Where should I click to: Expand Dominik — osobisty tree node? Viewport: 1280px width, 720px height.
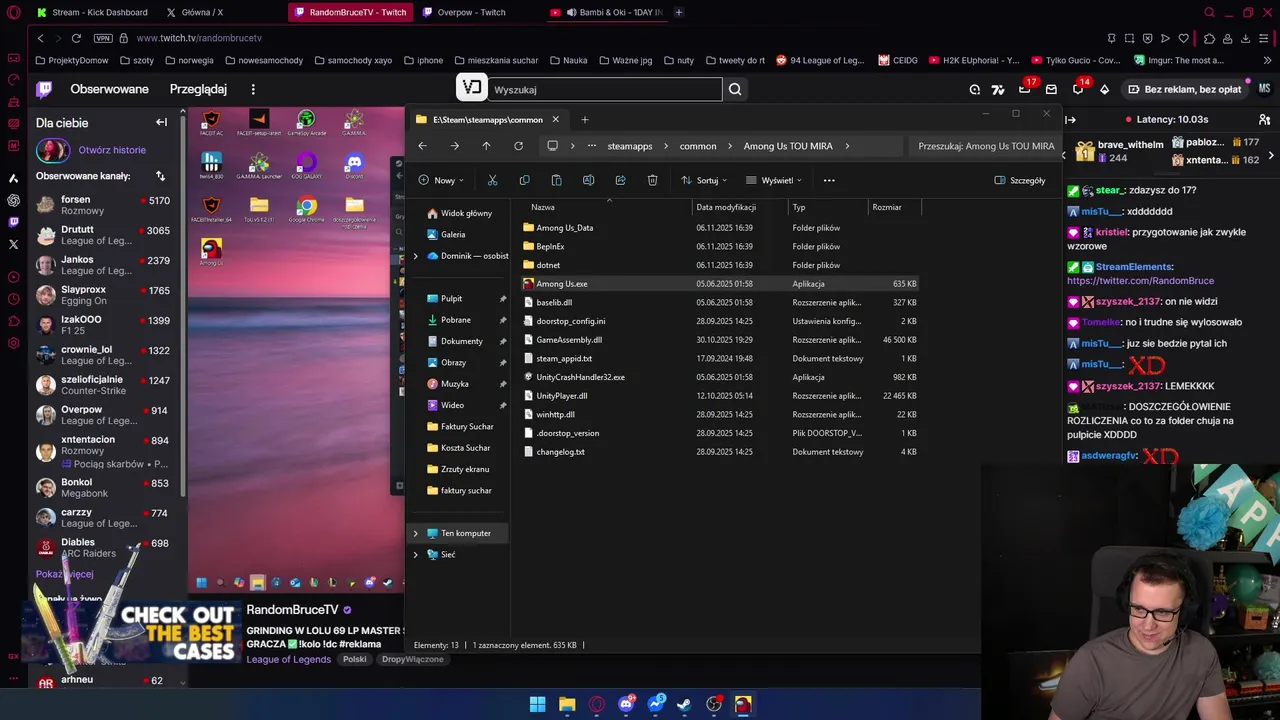416,256
